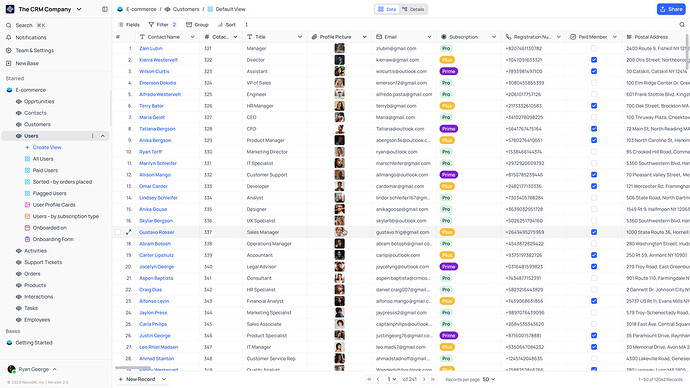Click the Prime subscription tag for Wilson Curtis
Screen dimensions: 690x388
pos(448,71)
